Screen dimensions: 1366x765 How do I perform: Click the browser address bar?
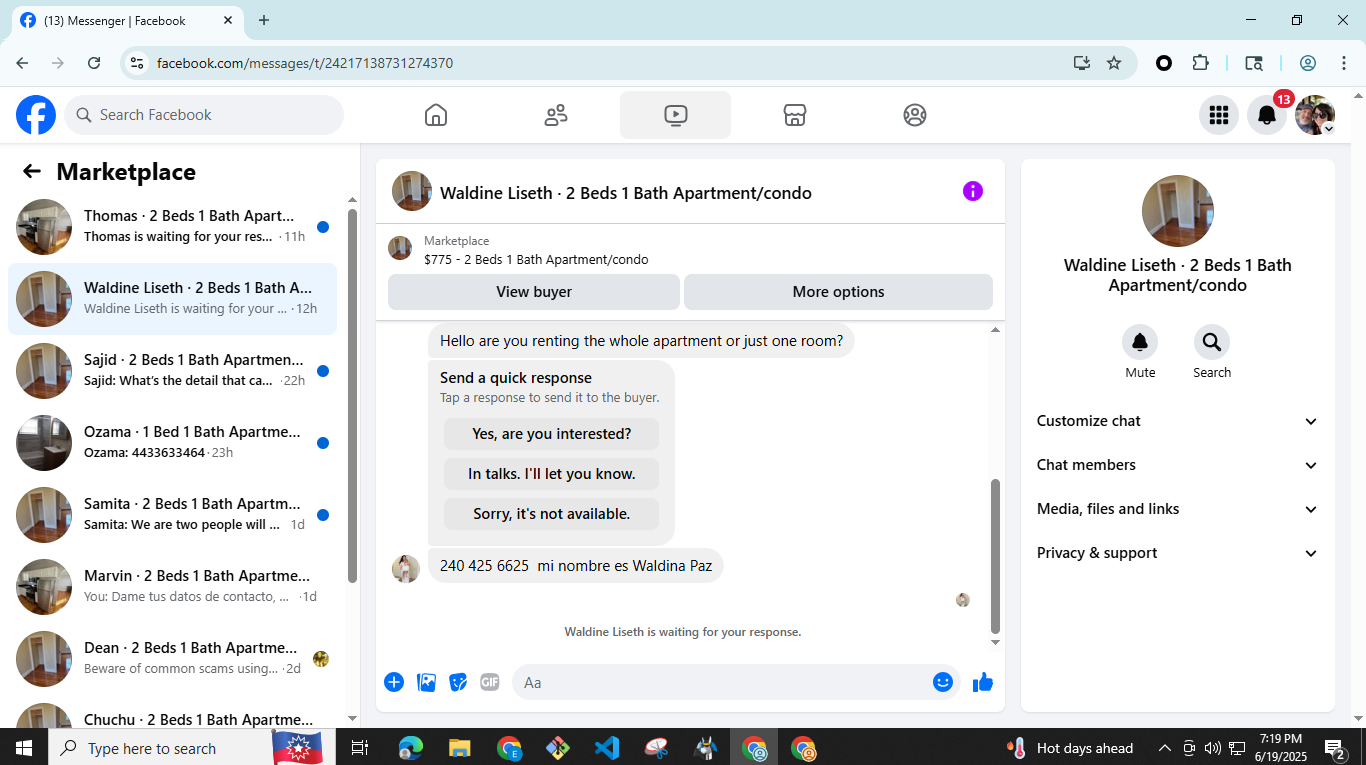click(x=600, y=63)
